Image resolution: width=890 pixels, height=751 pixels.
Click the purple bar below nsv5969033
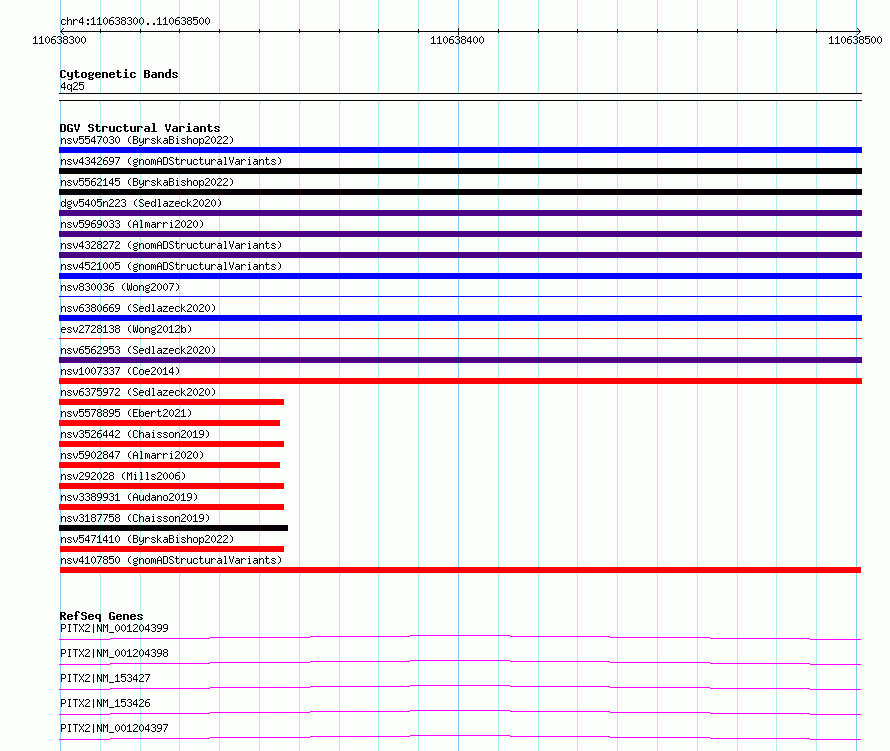point(460,234)
